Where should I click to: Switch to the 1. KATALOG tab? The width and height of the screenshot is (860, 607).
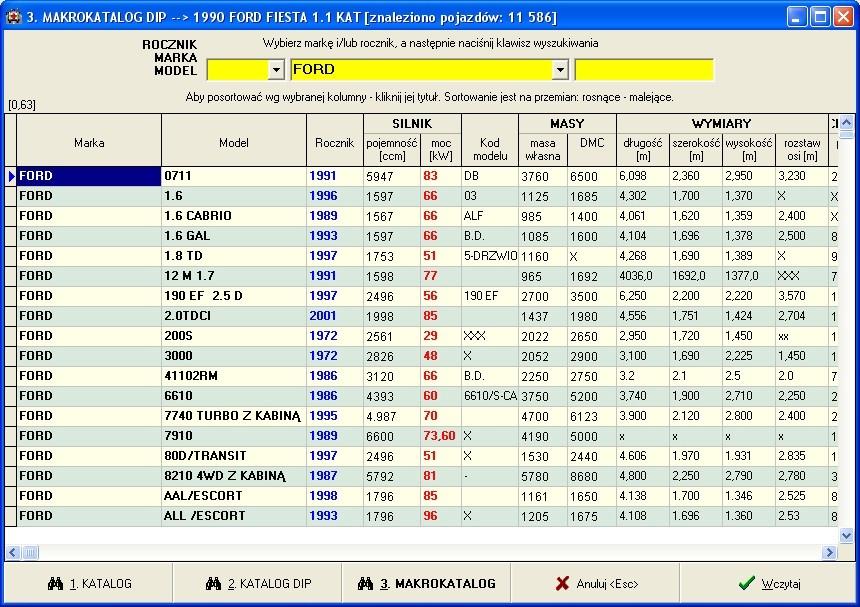(x=88, y=583)
